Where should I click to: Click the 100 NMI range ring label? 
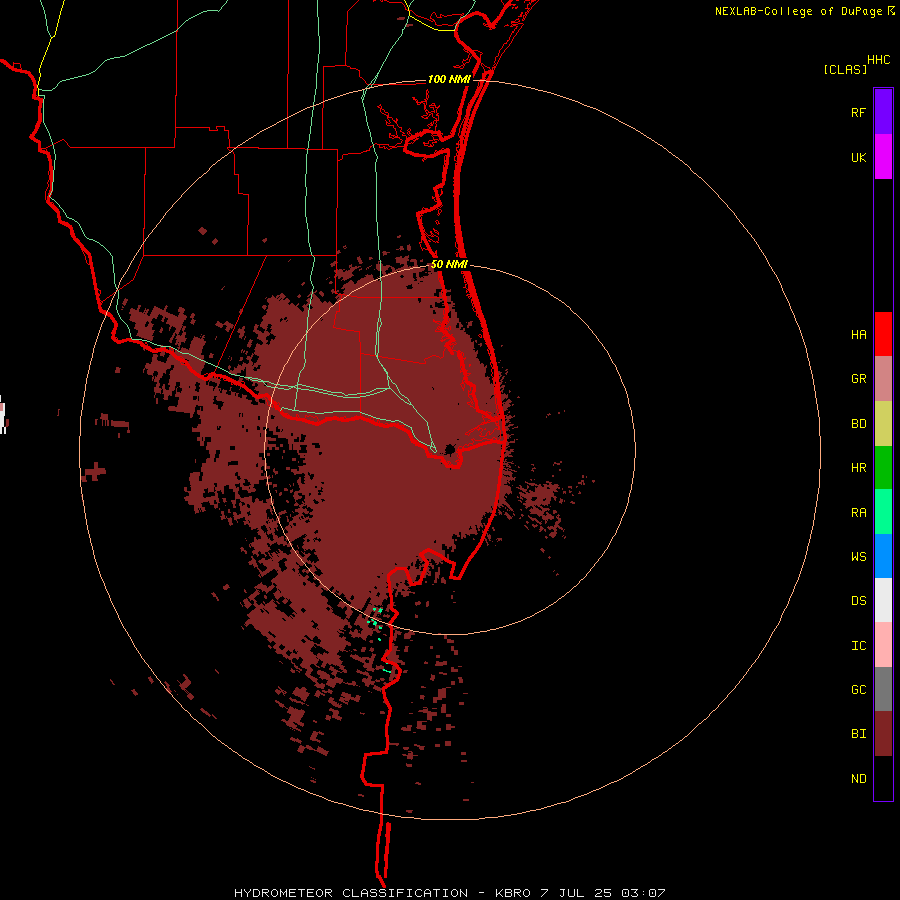pos(449,79)
